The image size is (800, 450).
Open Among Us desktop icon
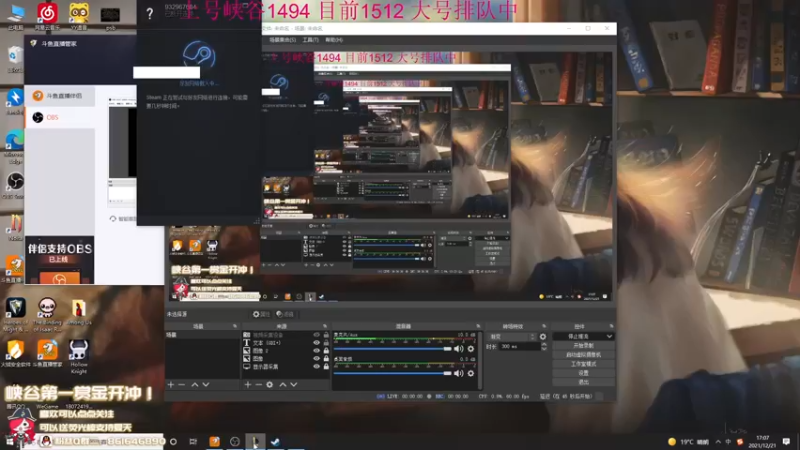pos(79,312)
